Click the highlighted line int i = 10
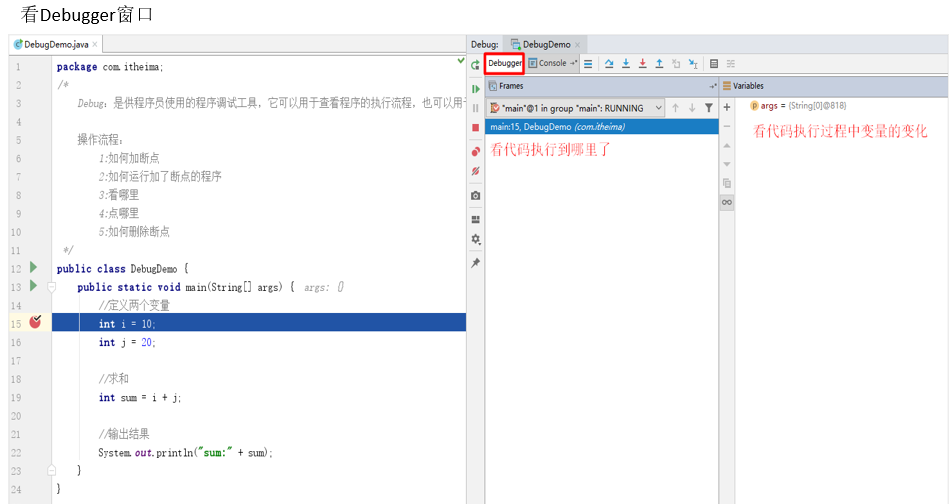Screen dimensions: 949x504 click(x=259, y=322)
